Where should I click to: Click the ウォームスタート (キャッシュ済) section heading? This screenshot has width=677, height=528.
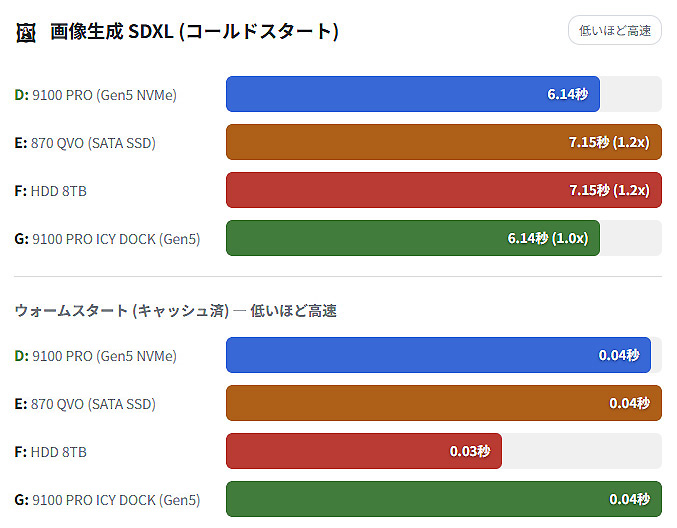click(175, 311)
